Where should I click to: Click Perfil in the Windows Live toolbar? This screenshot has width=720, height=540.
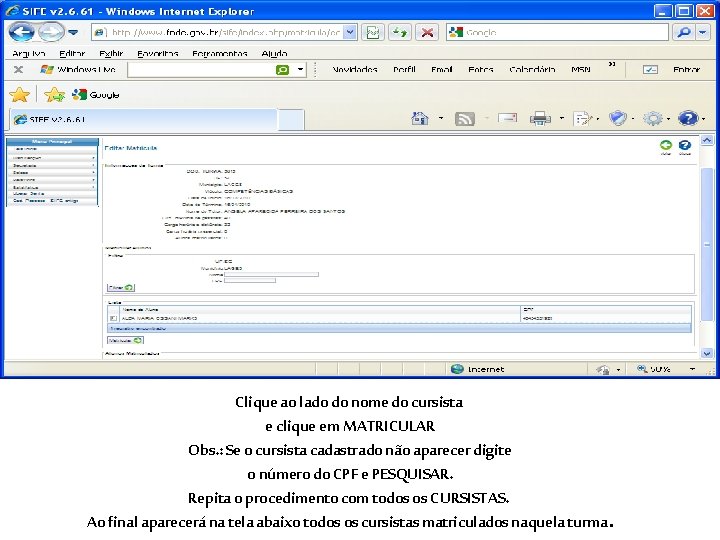(404, 69)
